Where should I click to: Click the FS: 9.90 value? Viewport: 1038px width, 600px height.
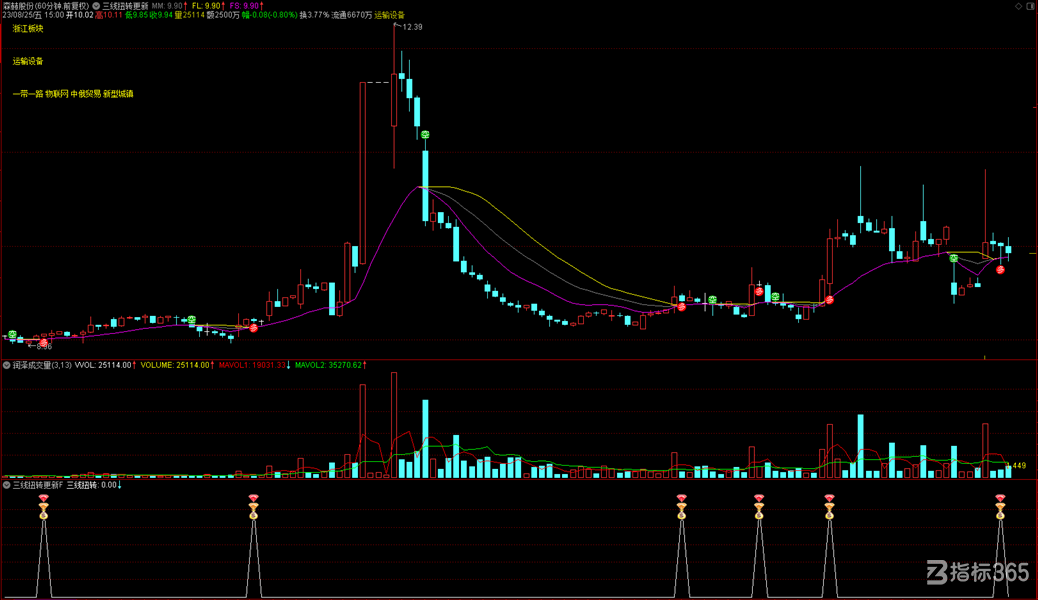pos(246,5)
